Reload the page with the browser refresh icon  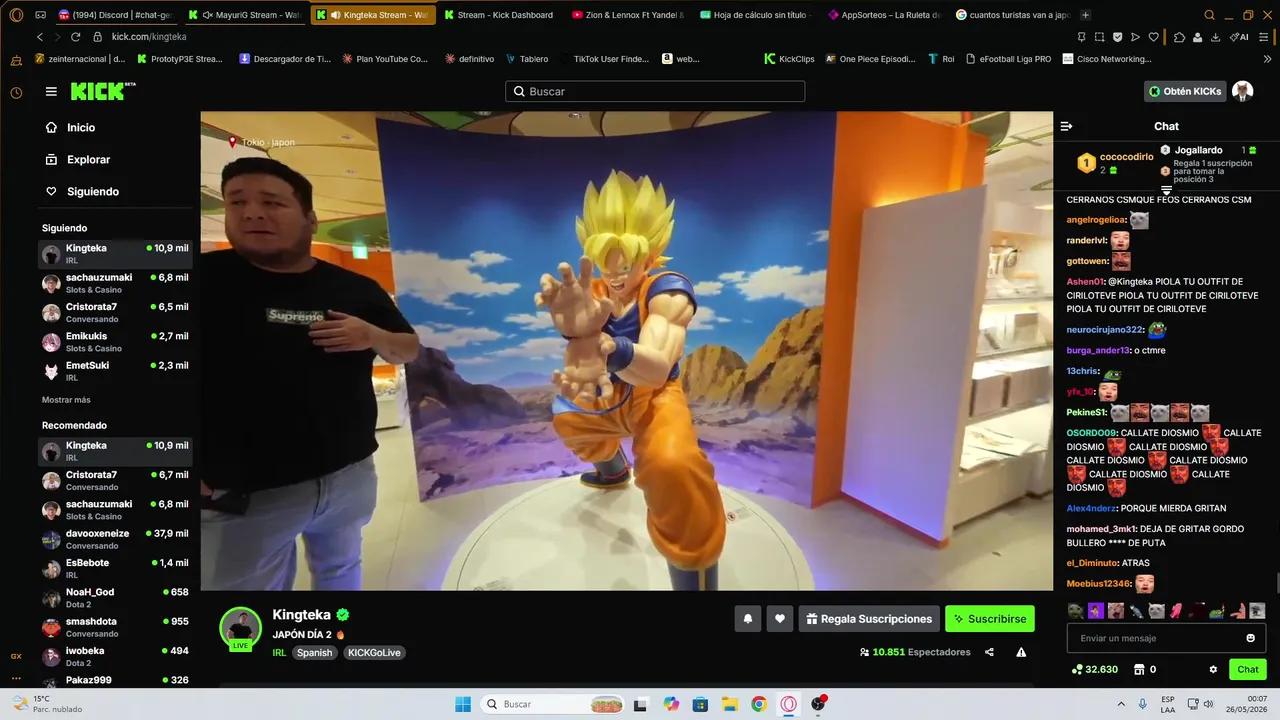pyautogui.click(x=75, y=36)
